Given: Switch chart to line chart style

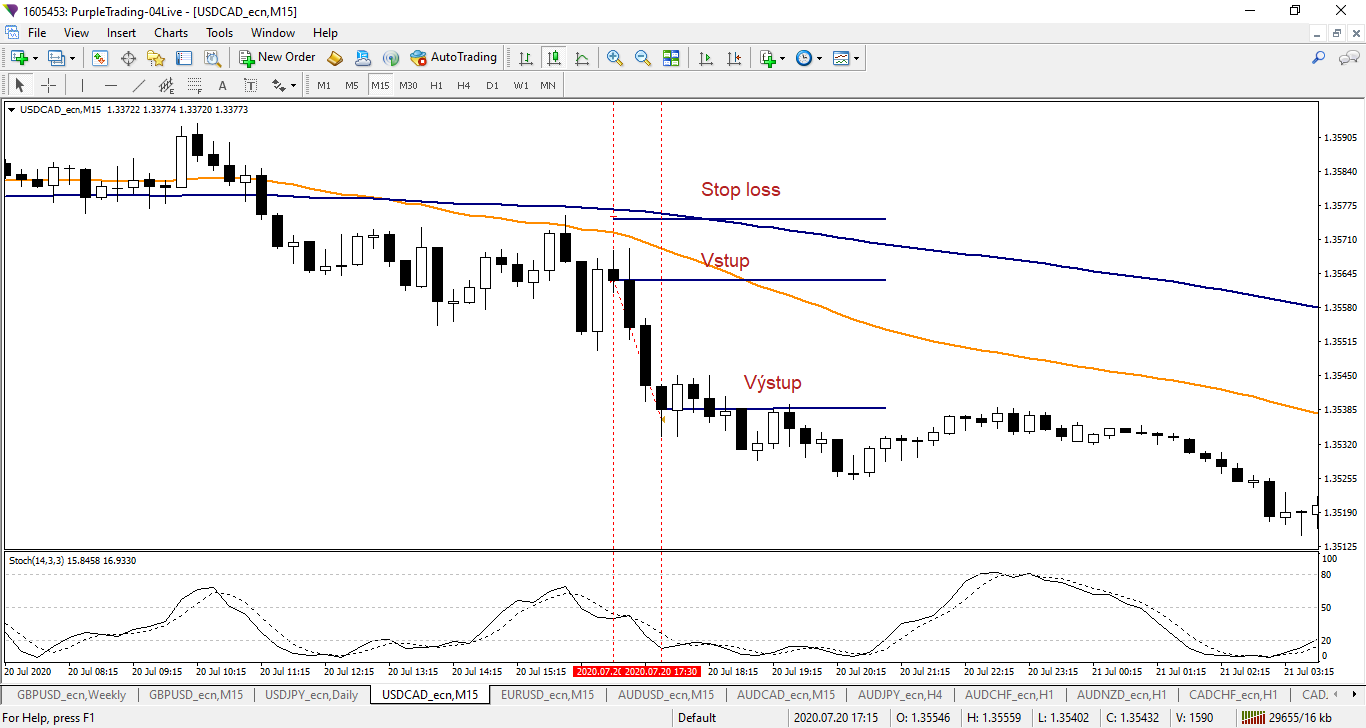Looking at the screenshot, I should point(582,58).
